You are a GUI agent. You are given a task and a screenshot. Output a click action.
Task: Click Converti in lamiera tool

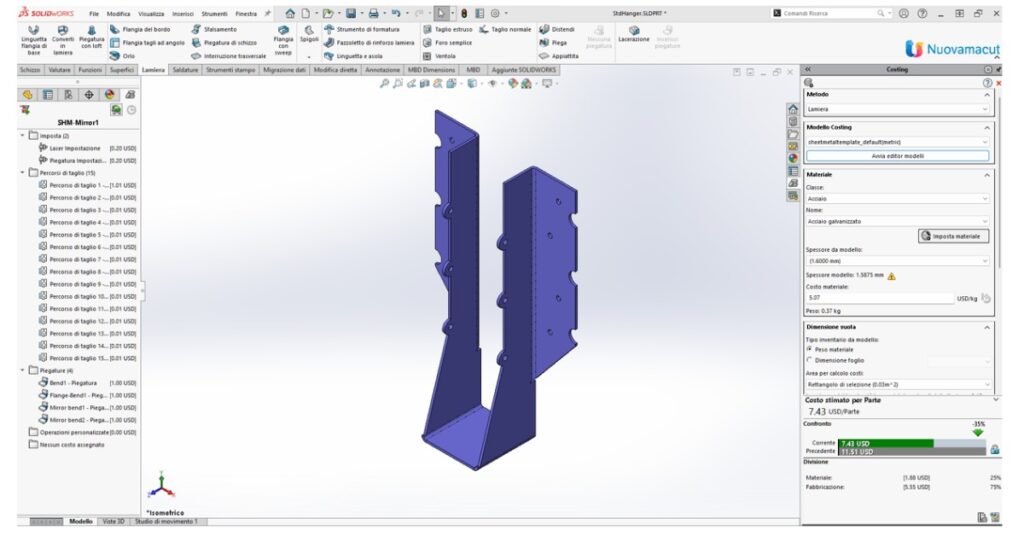[63, 40]
